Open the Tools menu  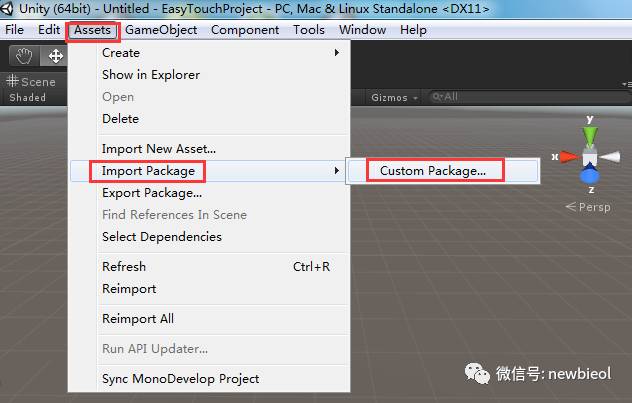coord(309,30)
